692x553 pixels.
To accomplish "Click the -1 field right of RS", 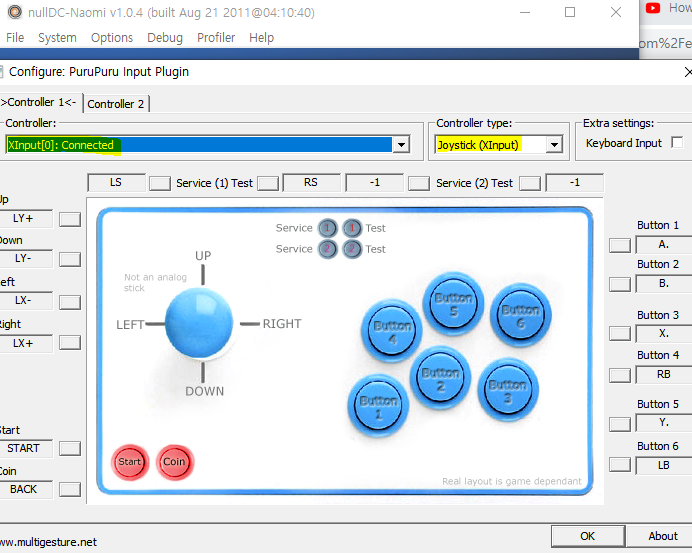I will pyautogui.click(x=375, y=183).
